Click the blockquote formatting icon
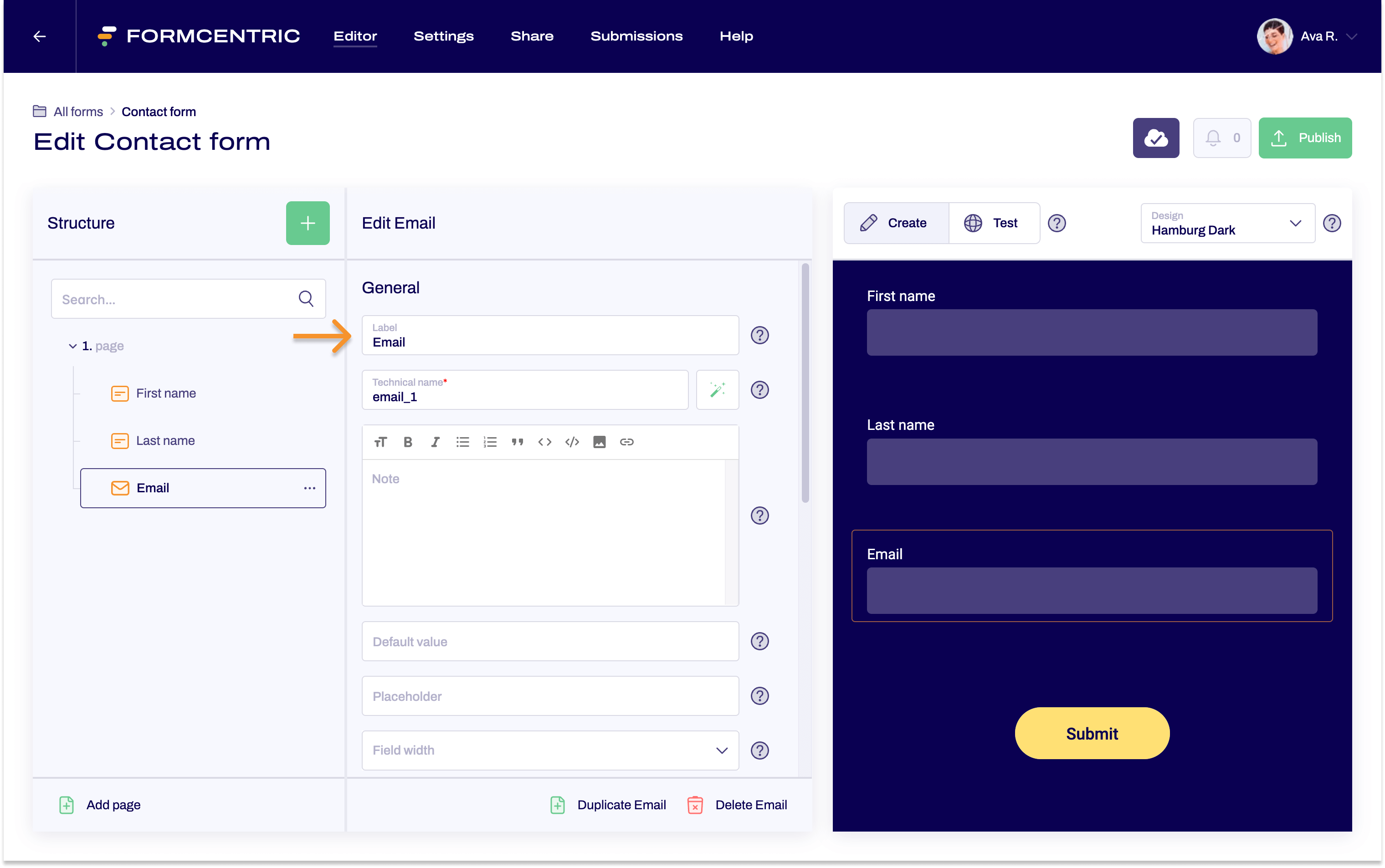This screenshot has width=1385, height=868. pos(518,441)
